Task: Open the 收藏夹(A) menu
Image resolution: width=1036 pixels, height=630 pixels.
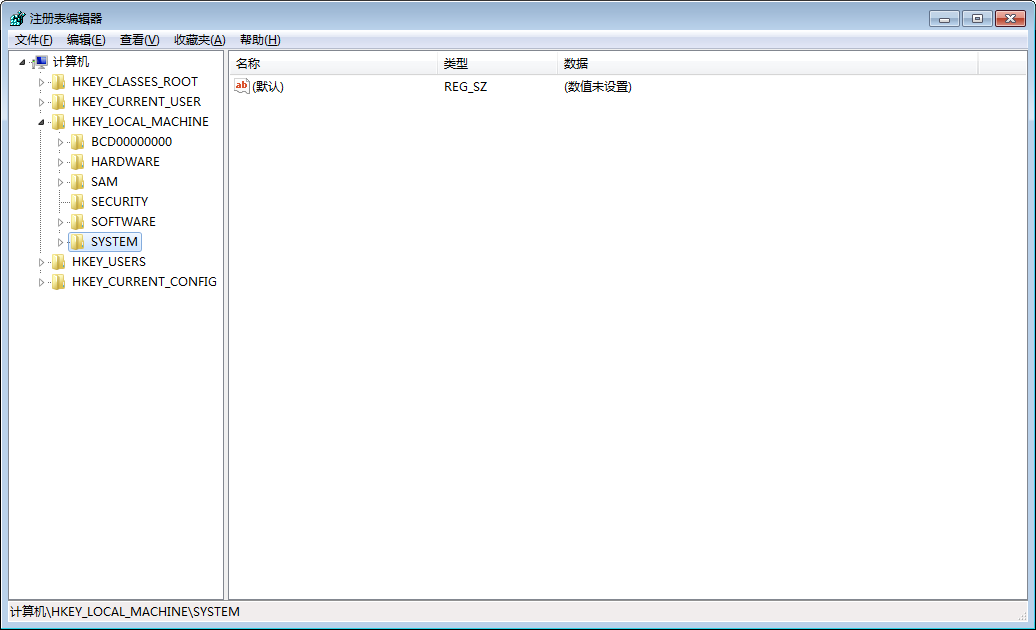Action: [200, 40]
